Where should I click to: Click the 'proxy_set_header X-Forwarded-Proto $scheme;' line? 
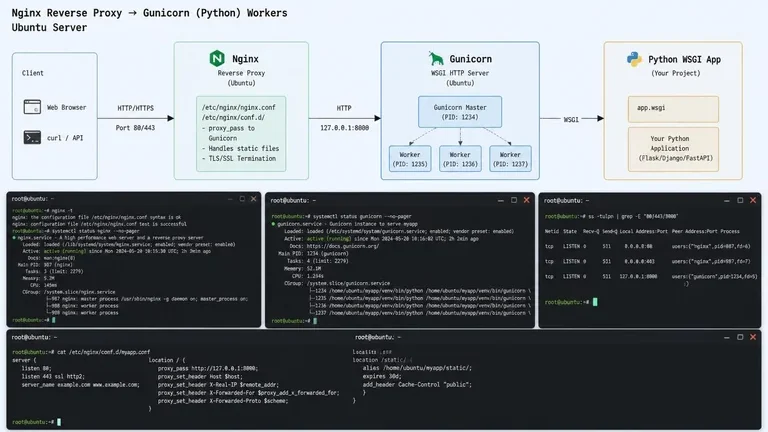(x=223, y=401)
